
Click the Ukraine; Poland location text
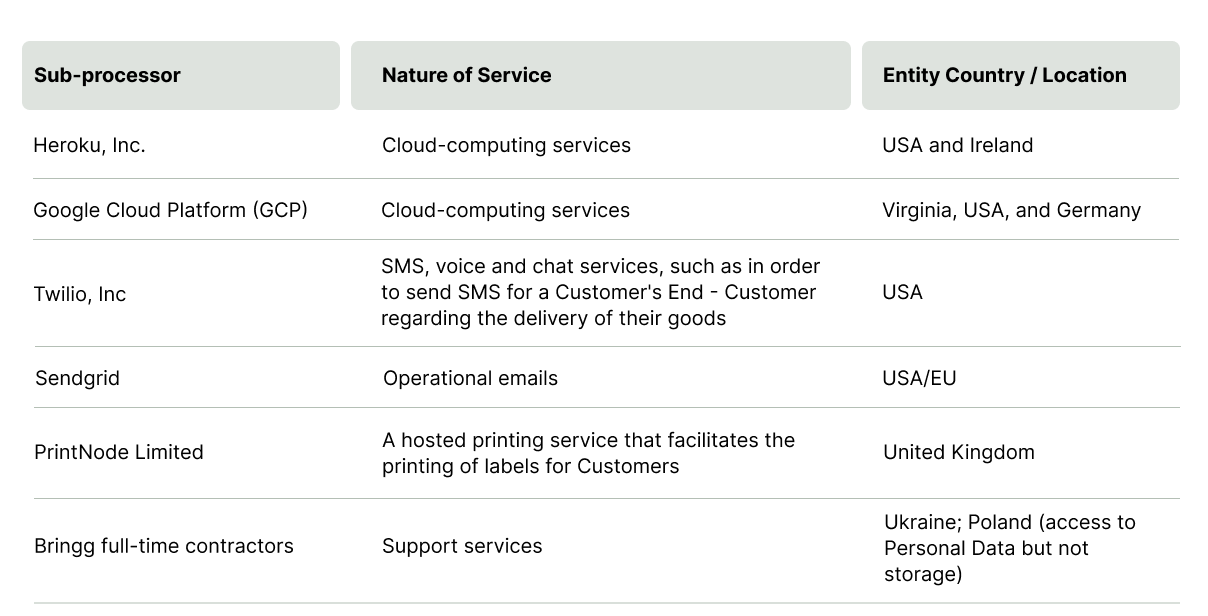pyautogui.click(x=1009, y=548)
